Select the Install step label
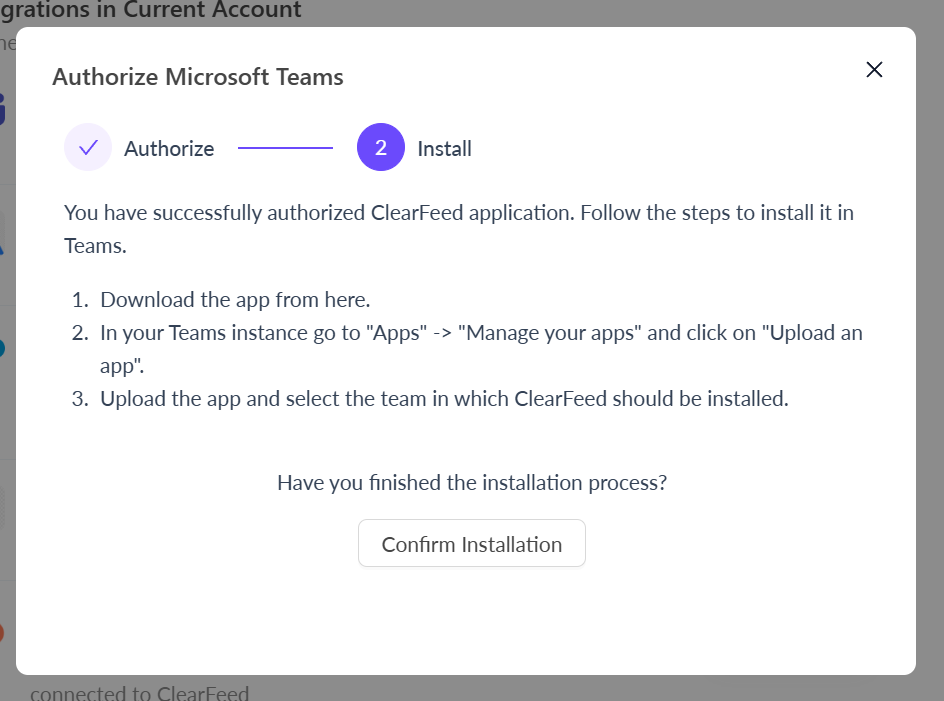This screenshot has height=701, width=944. 444,149
